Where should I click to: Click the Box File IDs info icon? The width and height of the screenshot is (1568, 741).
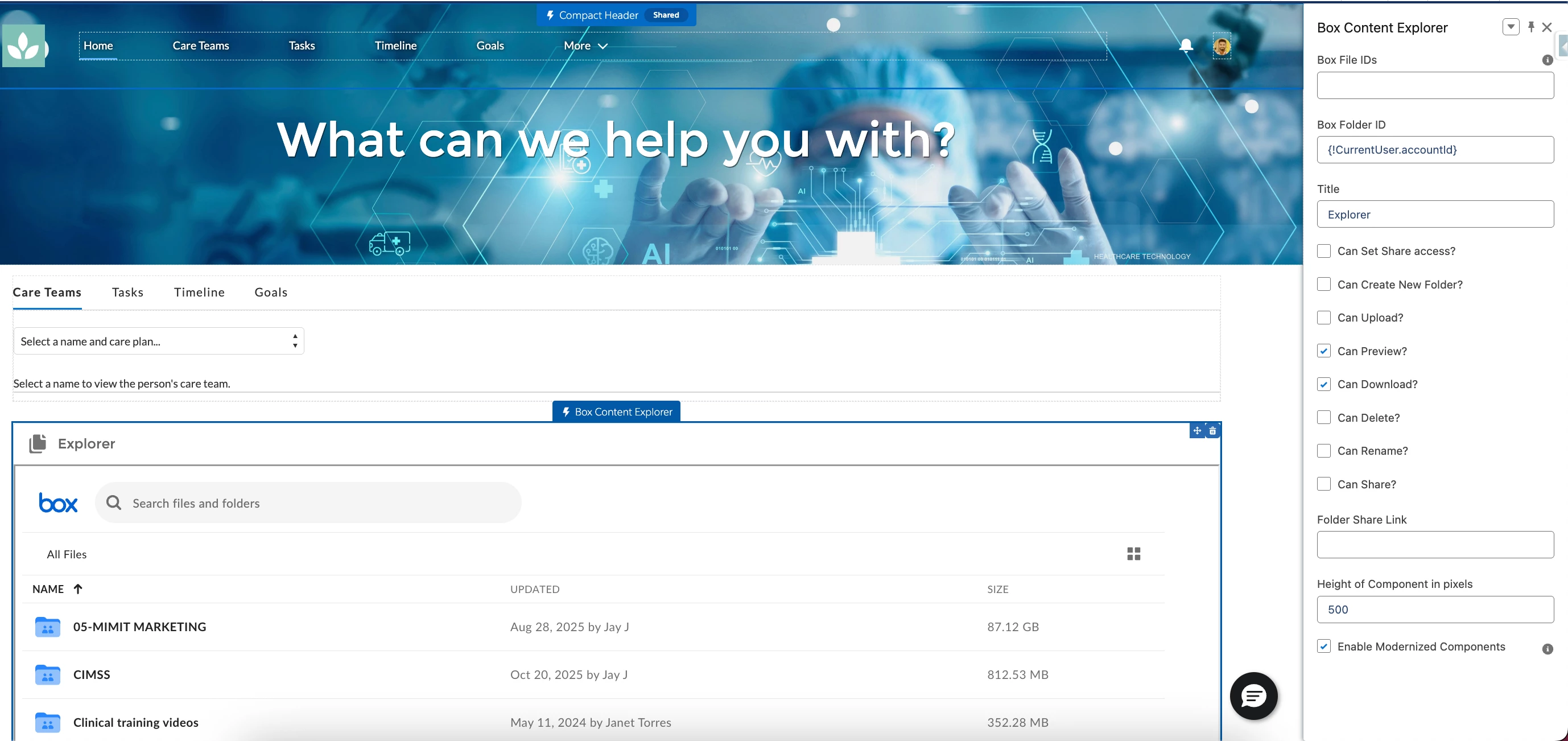pos(1547,60)
